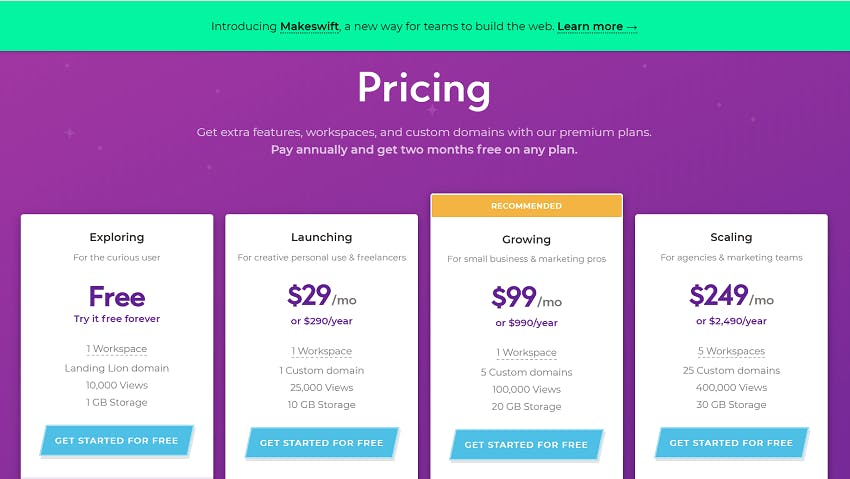Follow the Makeswift link in announcement banner
This screenshot has height=479, width=850.
310,27
